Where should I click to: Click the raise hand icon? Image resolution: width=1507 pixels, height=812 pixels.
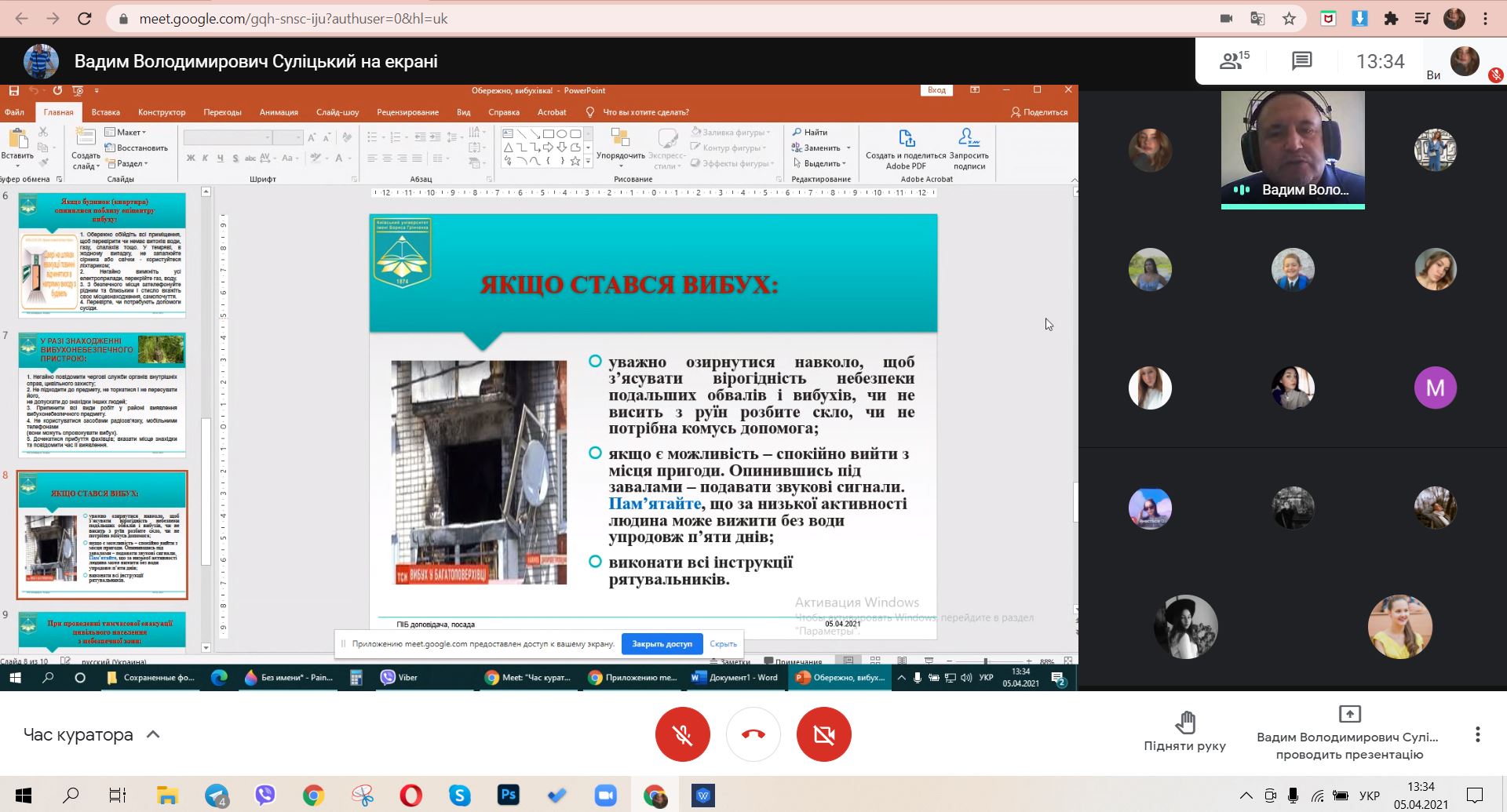tap(1184, 722)
